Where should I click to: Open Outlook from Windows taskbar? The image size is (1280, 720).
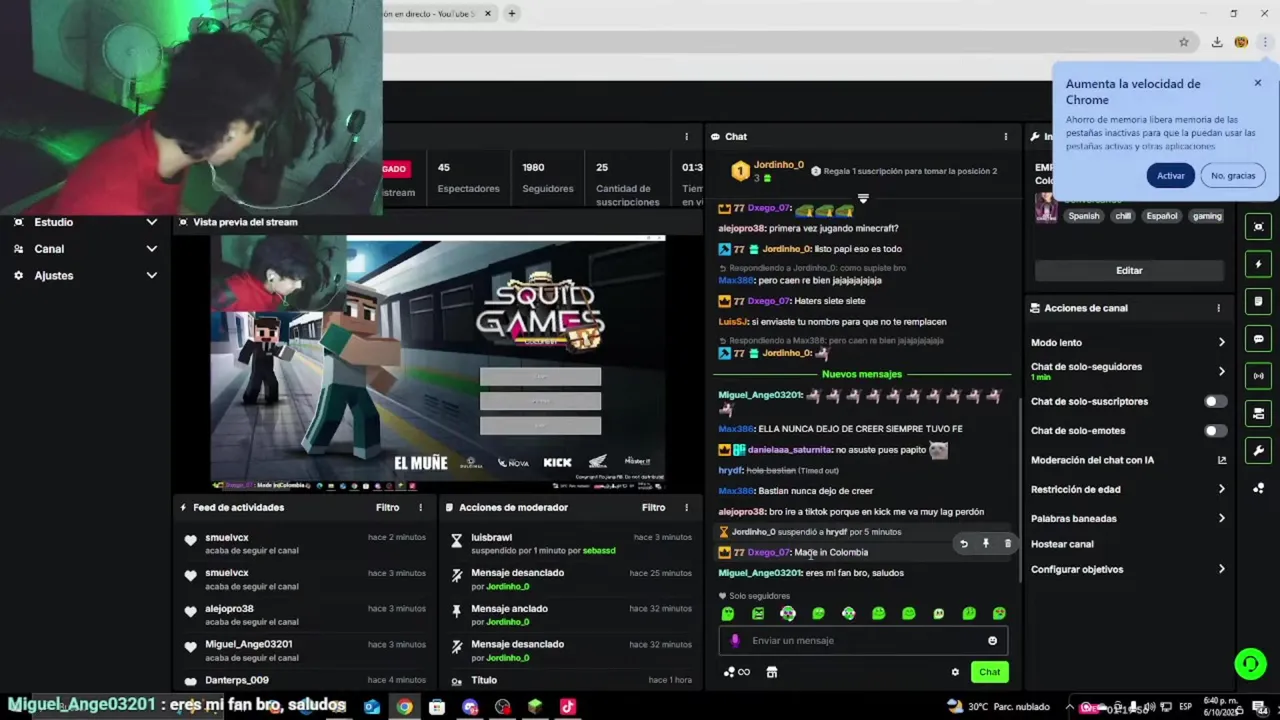click(x=372, y=707)
